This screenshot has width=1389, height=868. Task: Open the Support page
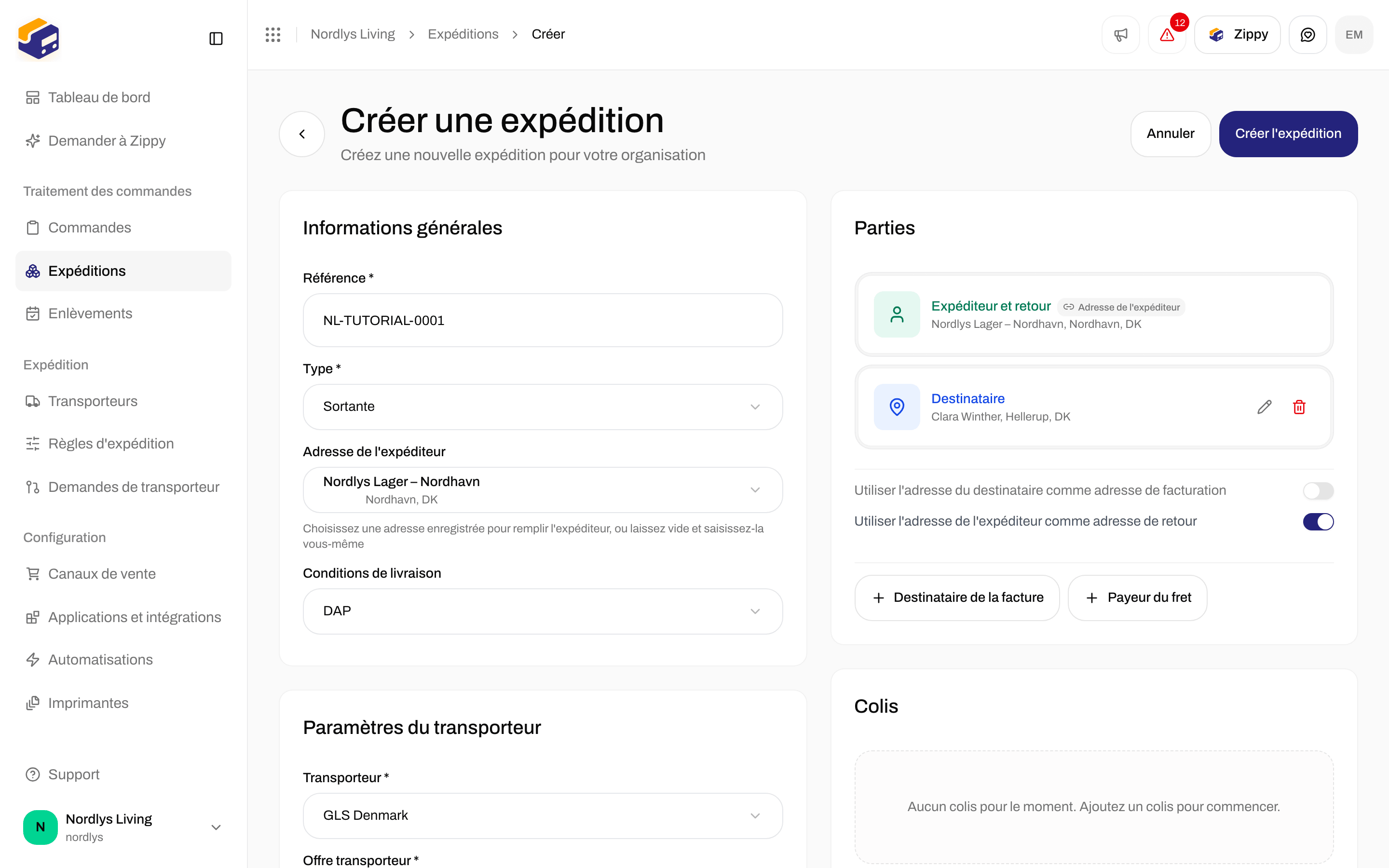123,774
